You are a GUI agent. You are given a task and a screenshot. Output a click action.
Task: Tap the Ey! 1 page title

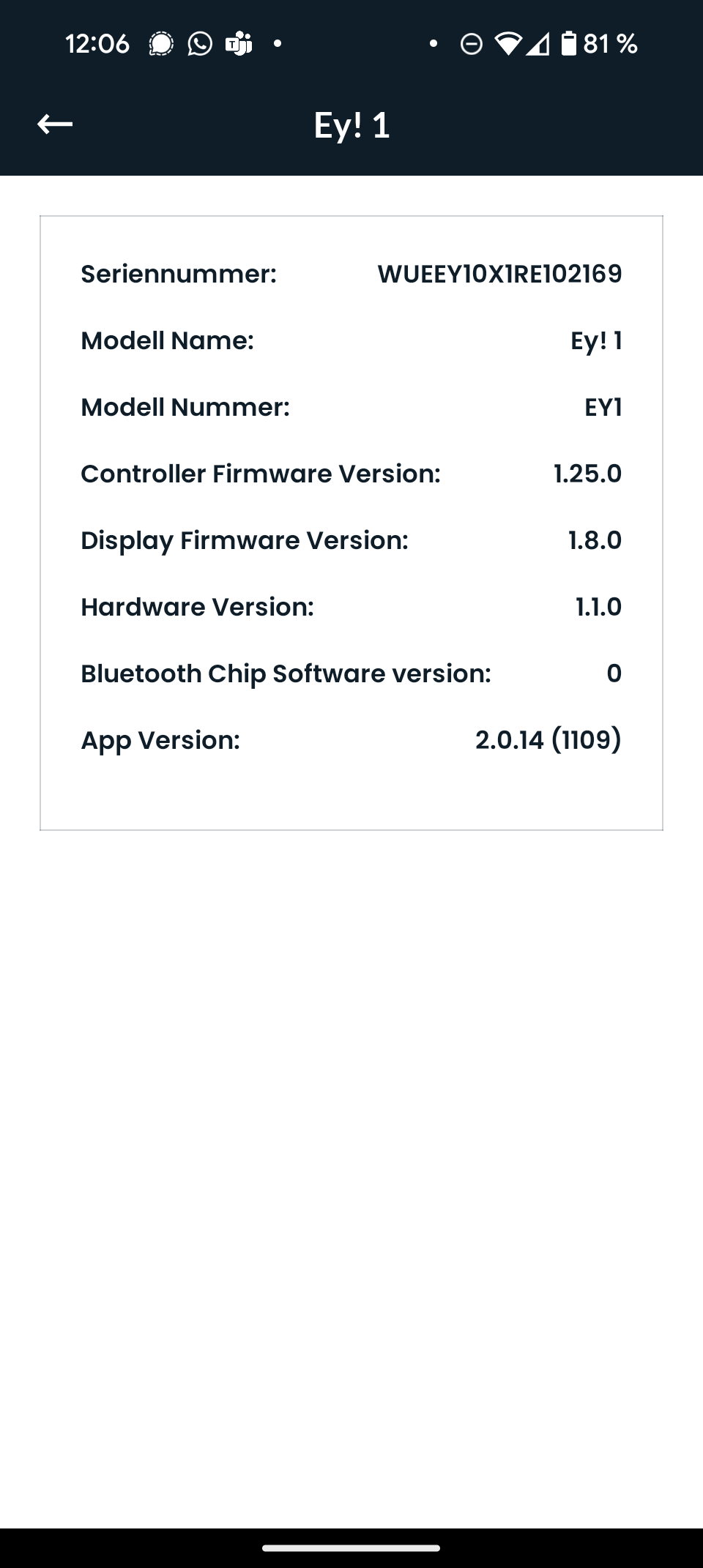[351, 125]
